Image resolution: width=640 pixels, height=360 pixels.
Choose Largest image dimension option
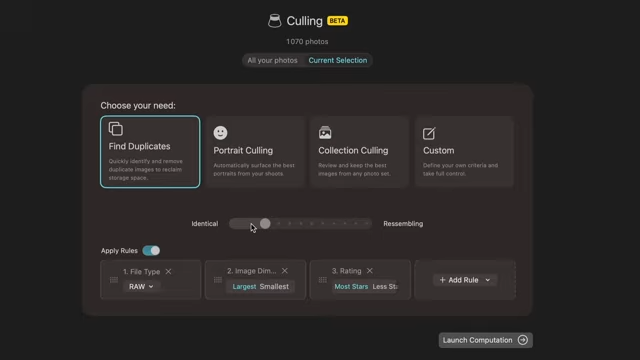point(244,287)
